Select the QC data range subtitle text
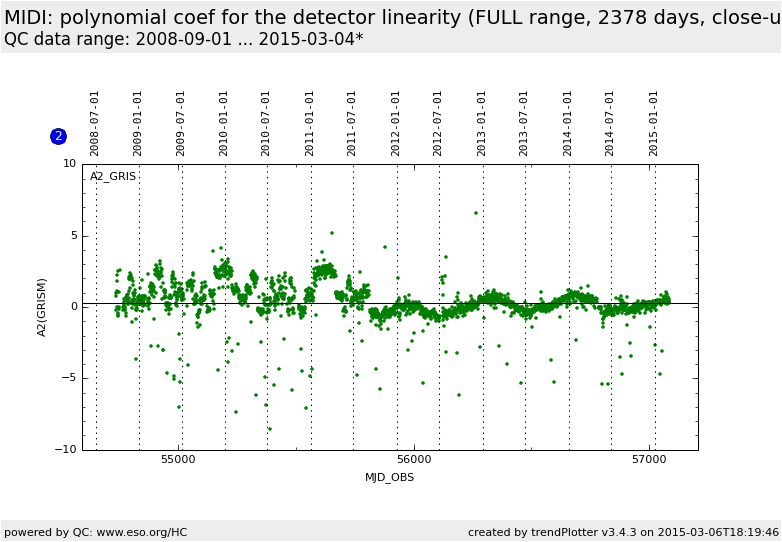 (183, 39)
